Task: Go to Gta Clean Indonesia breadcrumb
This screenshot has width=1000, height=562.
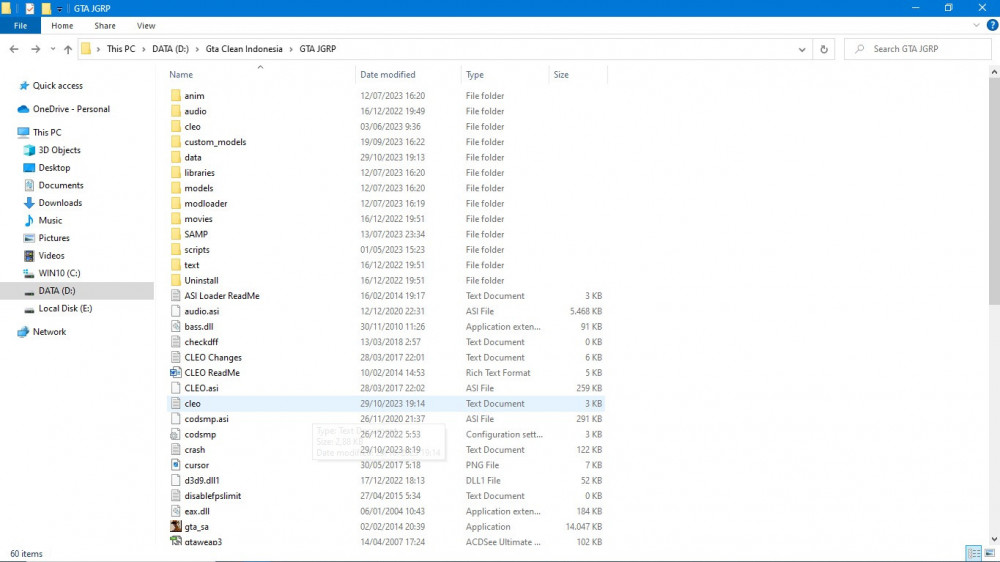Action: tap(244, 49)
